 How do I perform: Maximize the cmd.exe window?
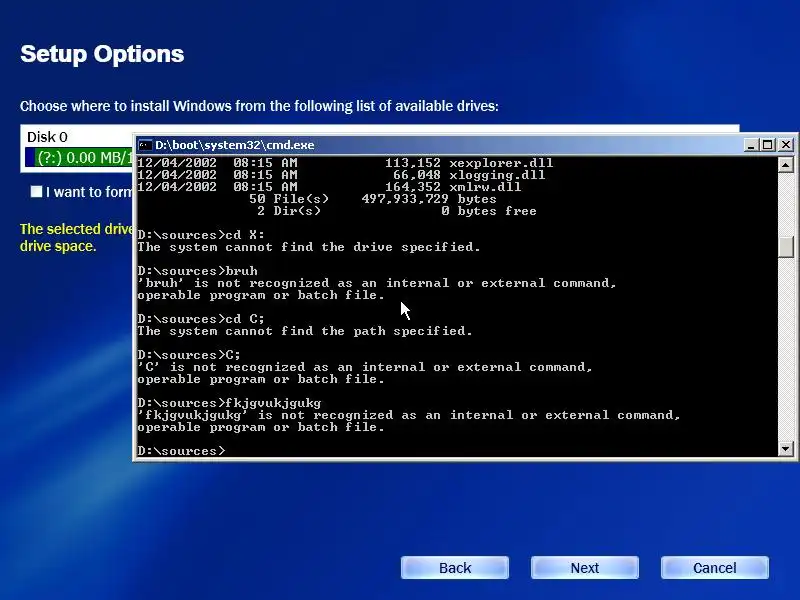(x=767, y=145)
